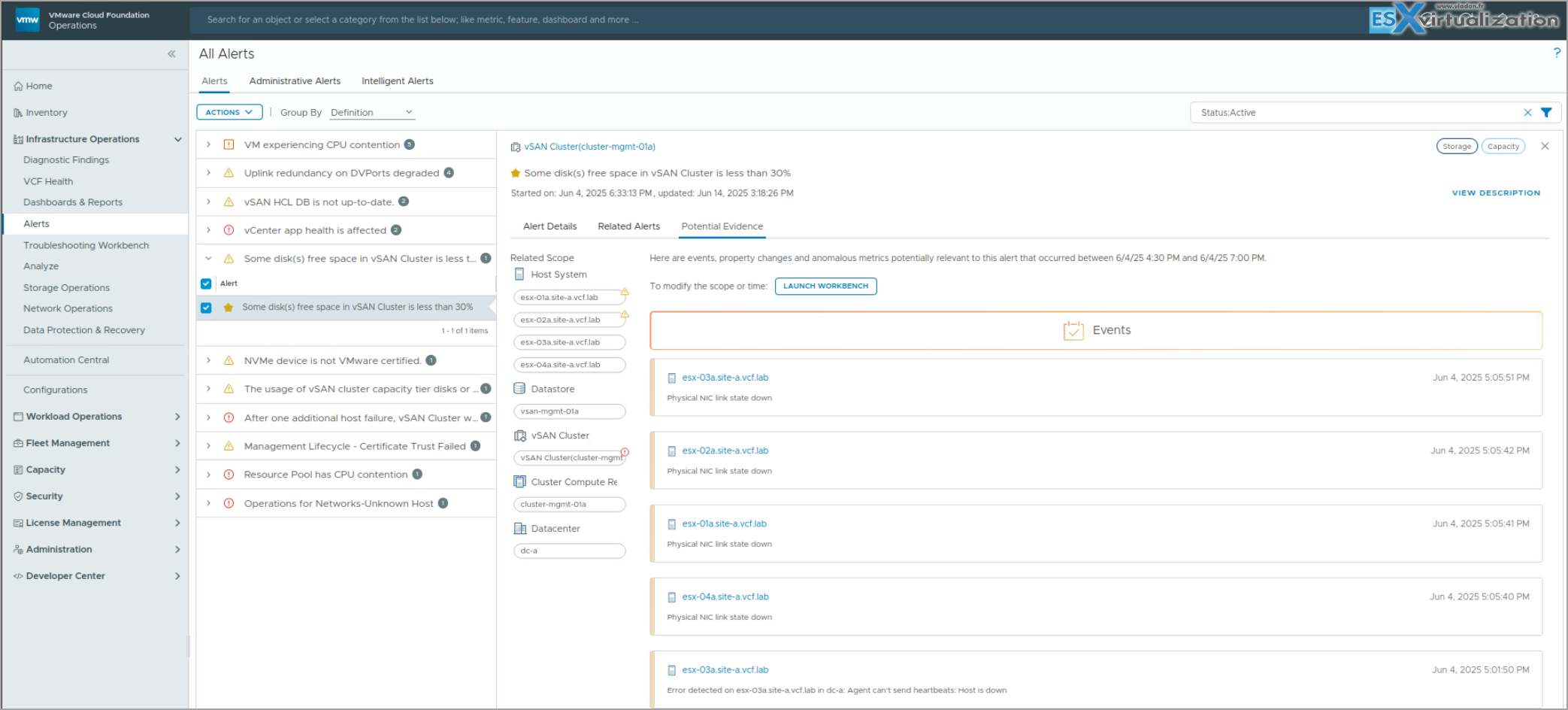Click warning icon of NVMe device alert
The width and height of the screenshot is (1568, 710).
(x=229, y=360)
